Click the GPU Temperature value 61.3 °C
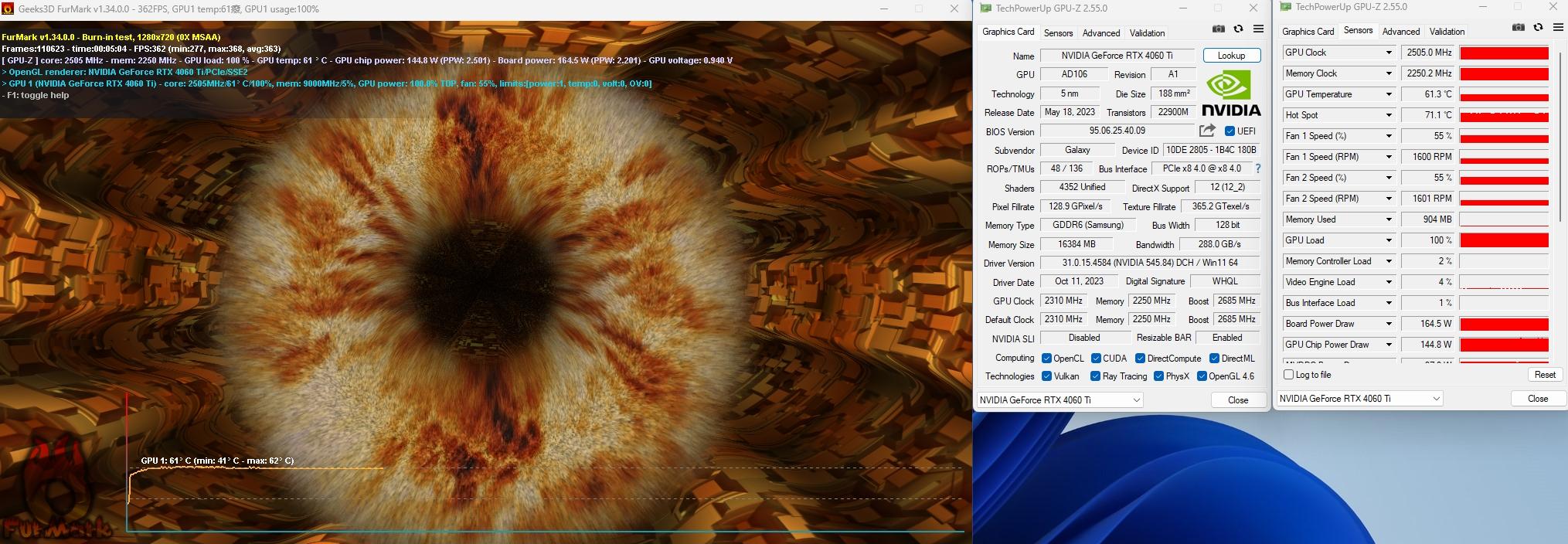1568x544 pixels. point(1429,94)
